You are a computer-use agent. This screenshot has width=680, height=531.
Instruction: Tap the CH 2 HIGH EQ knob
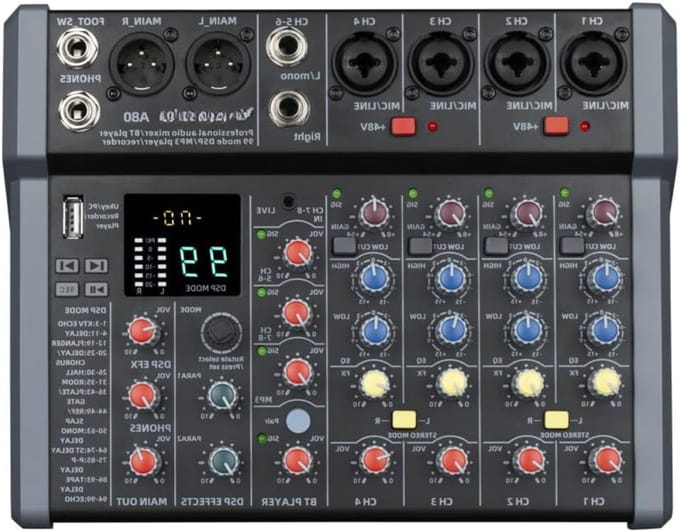pos(528,278)
